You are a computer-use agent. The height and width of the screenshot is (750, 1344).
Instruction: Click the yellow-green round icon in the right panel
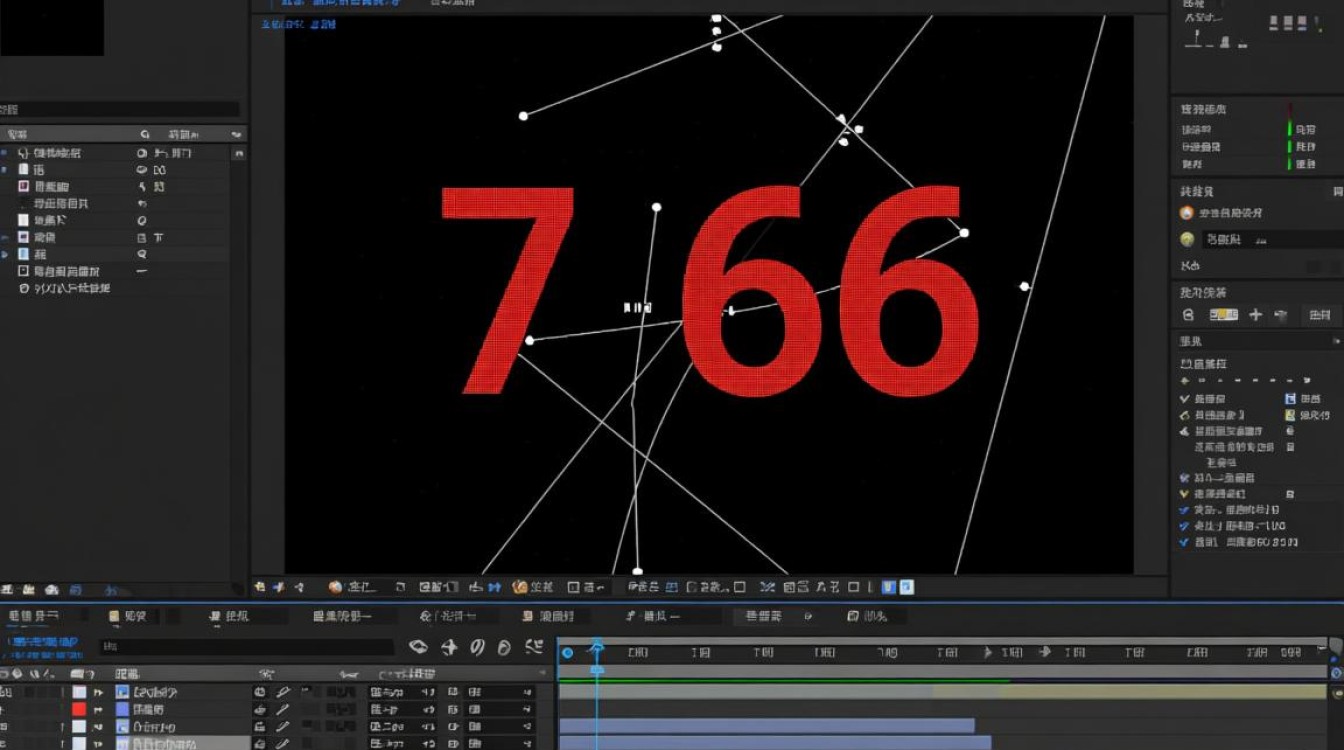pos(1187,239)
